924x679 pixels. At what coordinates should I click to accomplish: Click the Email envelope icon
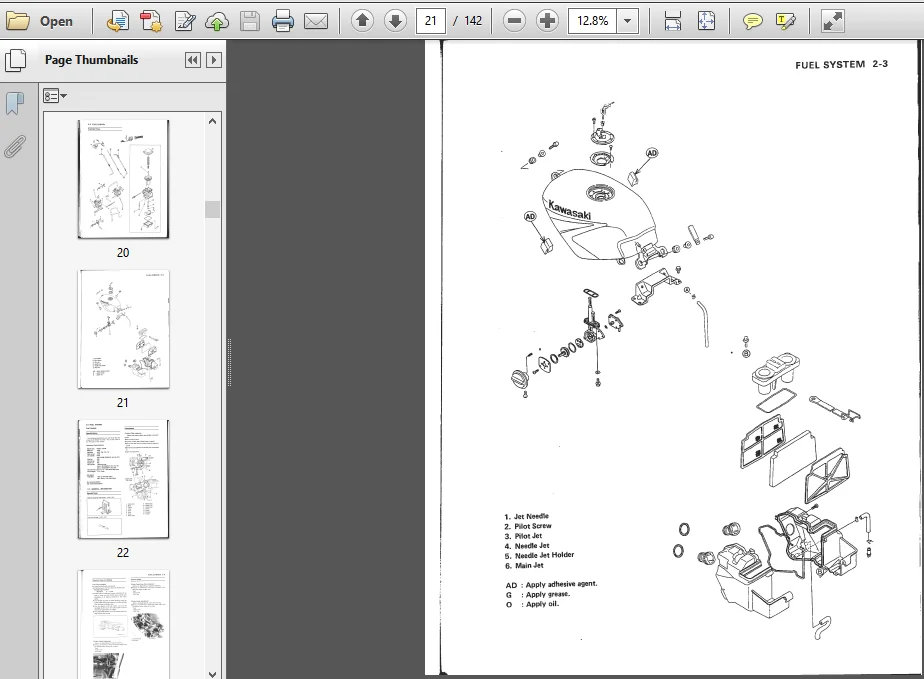[x=316, y=21]
